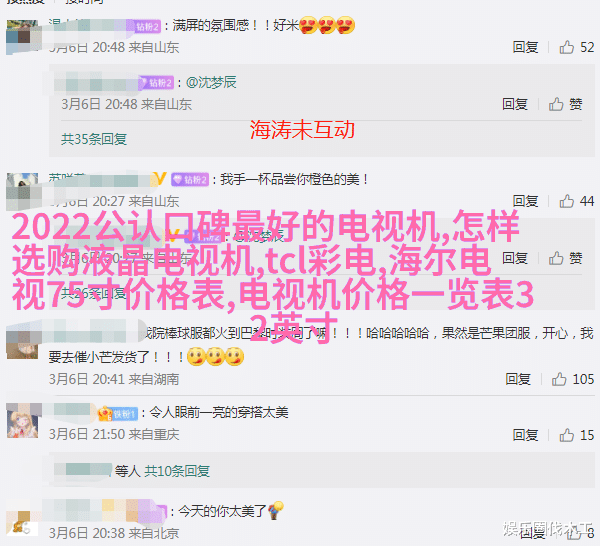
Task: Reply to the 令人眼前一亮的穿搭太美 comment
Action: [x=525, y=435]
